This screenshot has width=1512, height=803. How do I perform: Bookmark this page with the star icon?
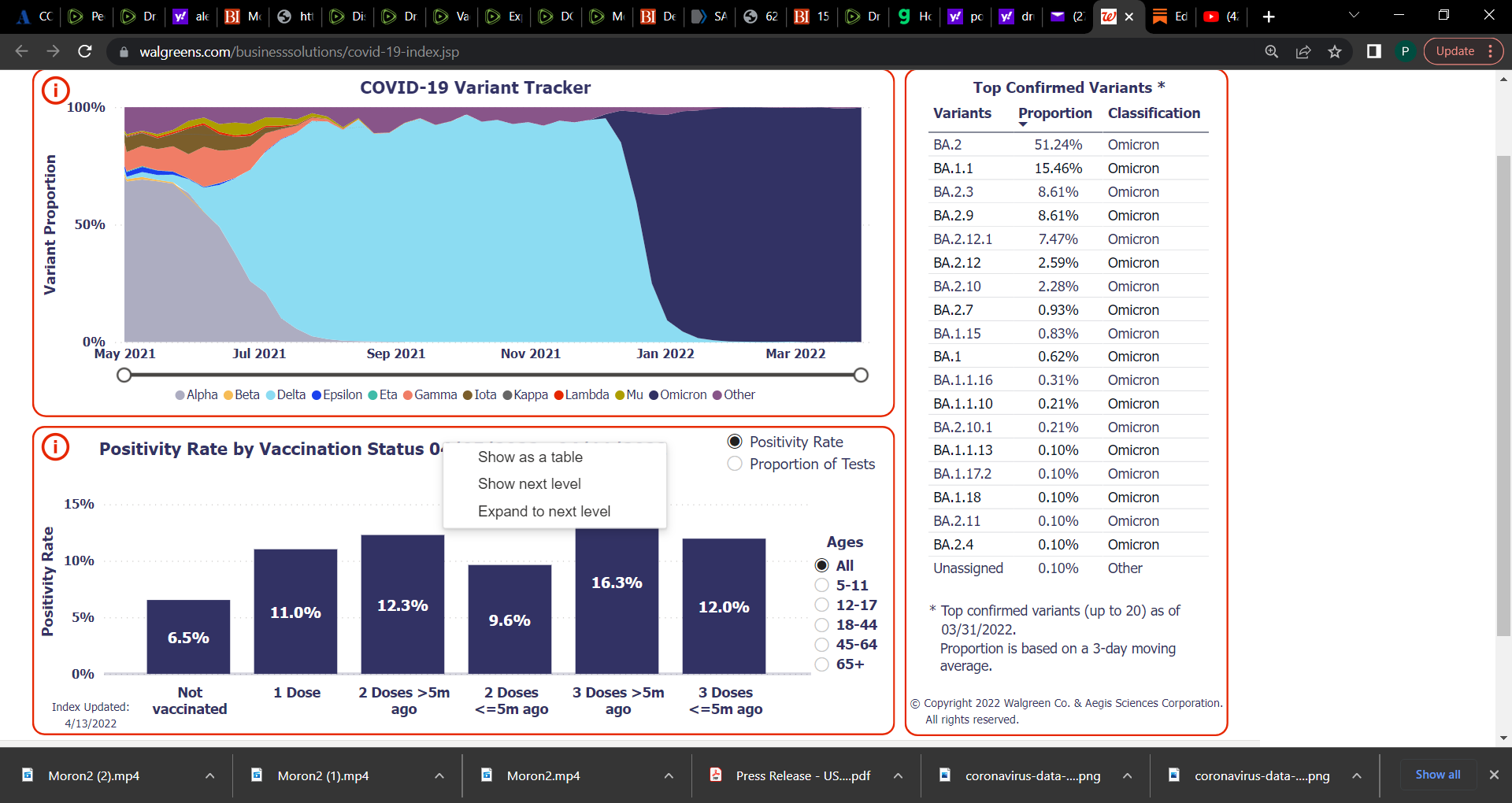[1335, 51]
